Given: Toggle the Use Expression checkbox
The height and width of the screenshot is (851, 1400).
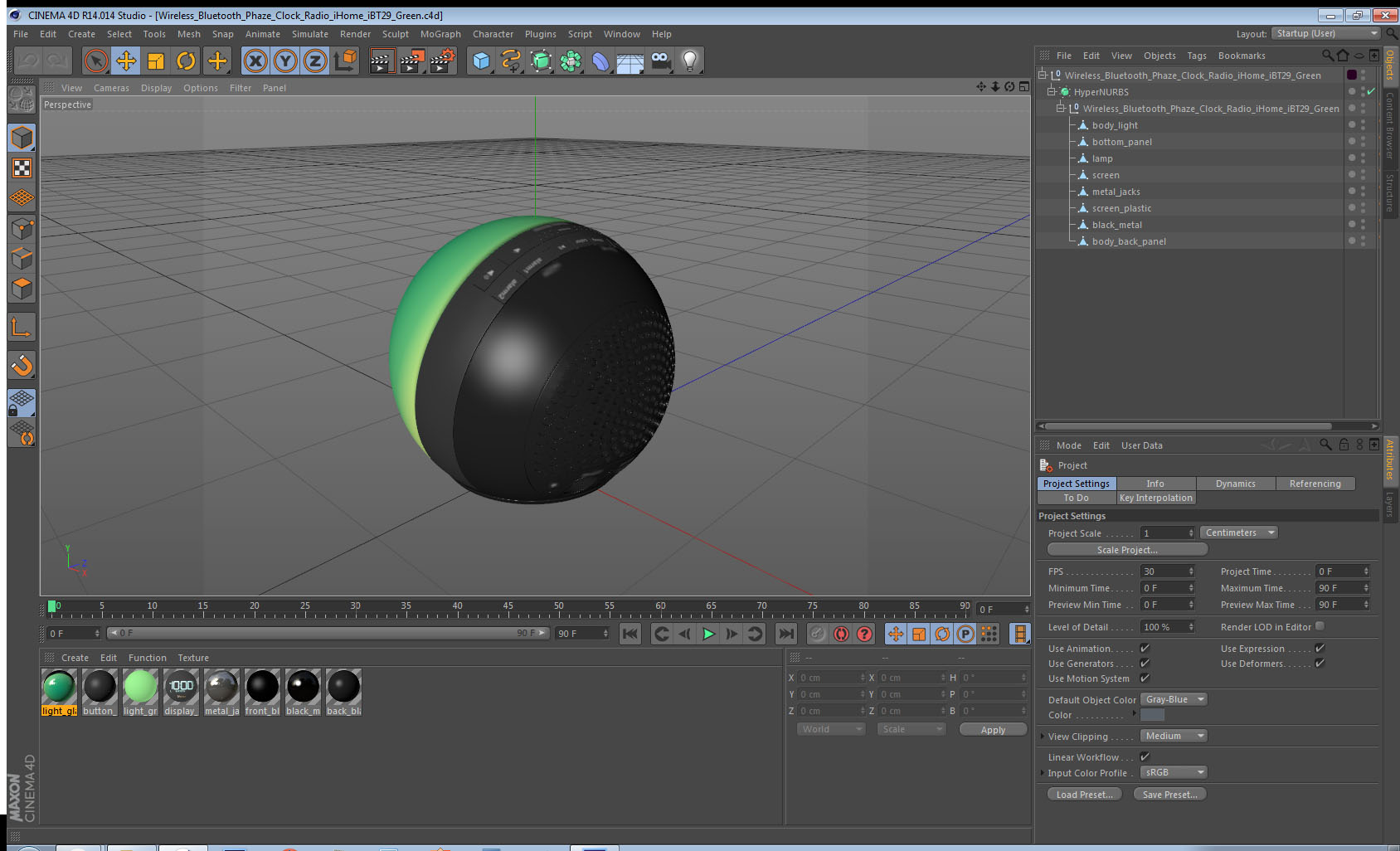Looking at the screenshot, I should [1320, 648].
